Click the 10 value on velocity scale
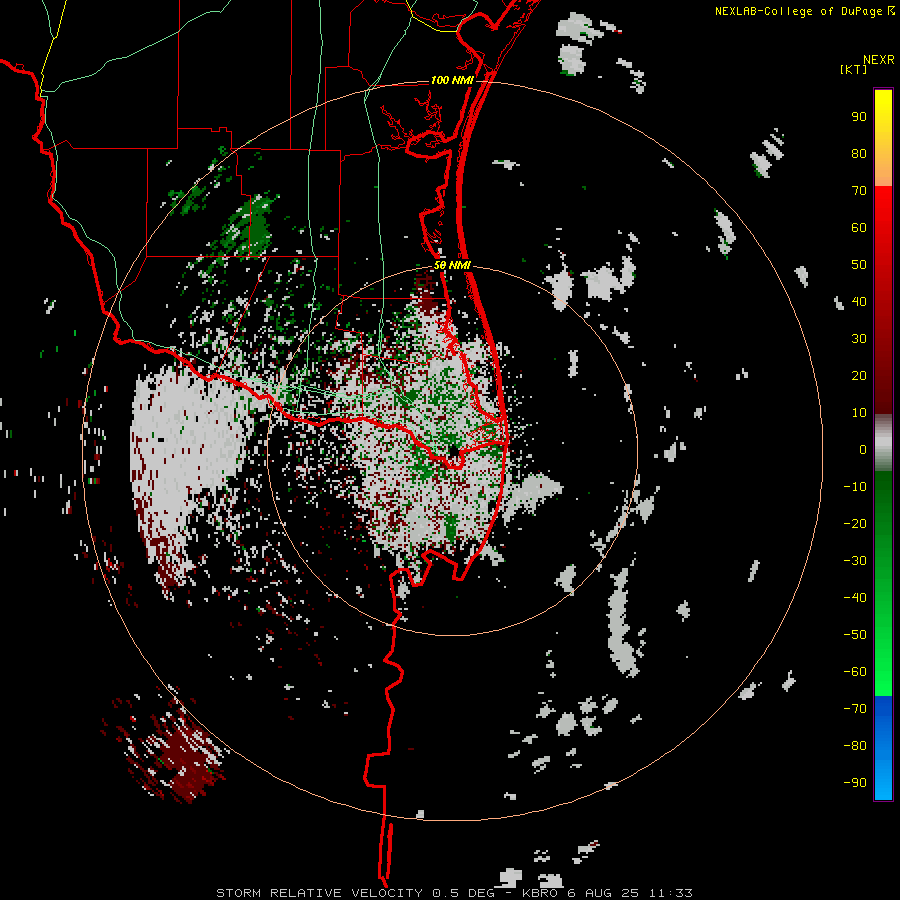This screenshot has width=900, height=900. [859, 413]
